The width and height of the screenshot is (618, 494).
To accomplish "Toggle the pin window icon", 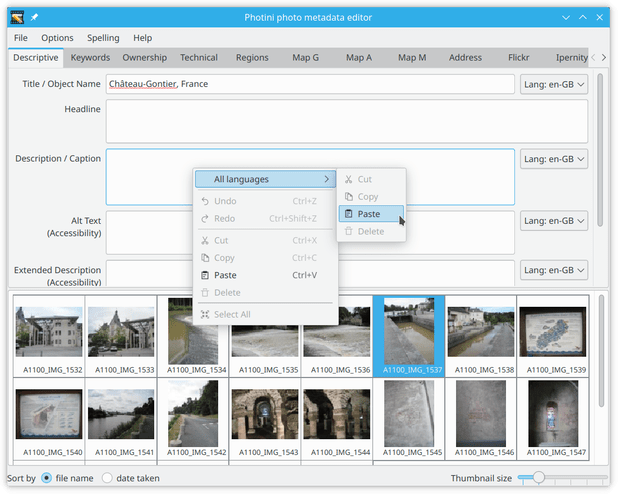I will click(x=34, y=17).
